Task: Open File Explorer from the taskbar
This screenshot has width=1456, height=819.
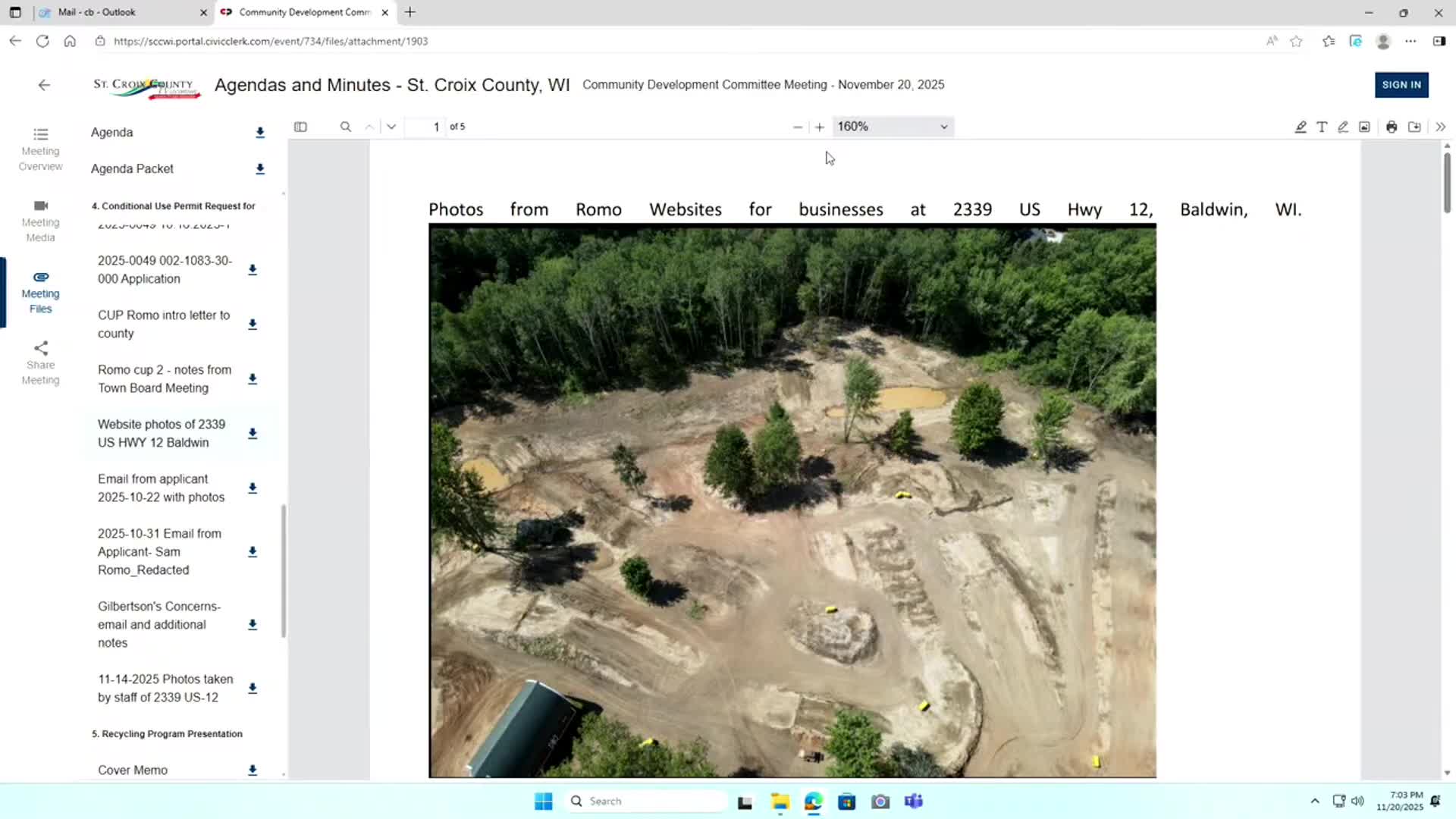Action: pos(780,802)
